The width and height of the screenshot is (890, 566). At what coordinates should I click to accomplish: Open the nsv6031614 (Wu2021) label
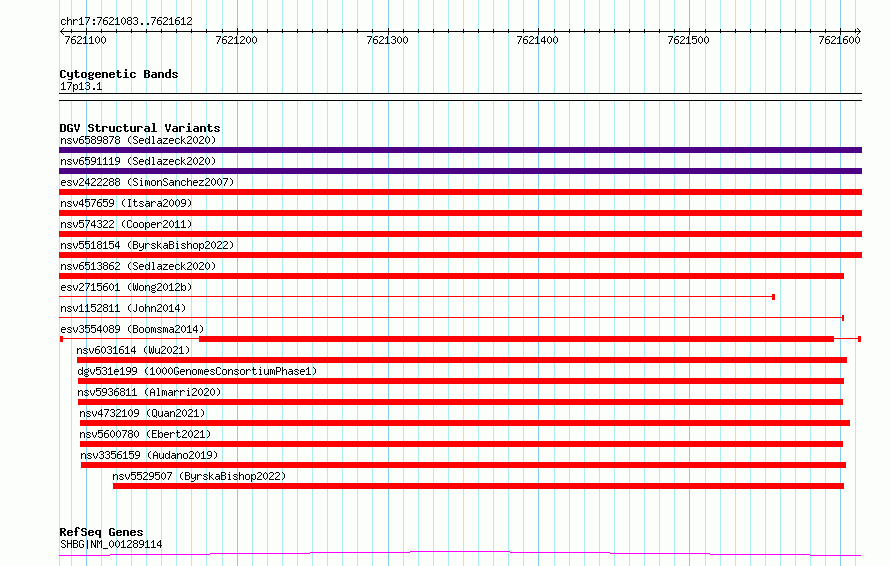[133, 350]
